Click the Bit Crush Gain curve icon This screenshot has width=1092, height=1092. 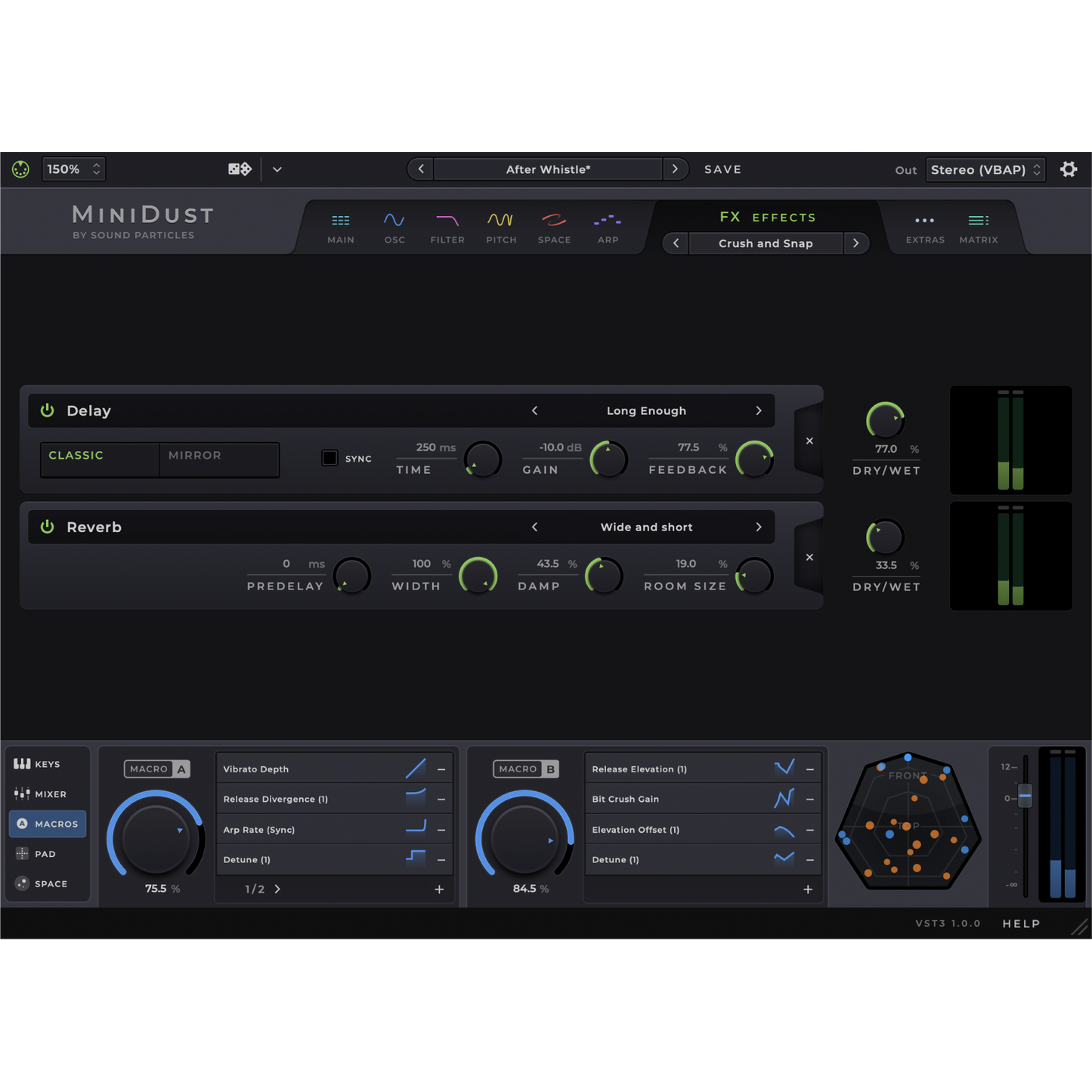784,799
